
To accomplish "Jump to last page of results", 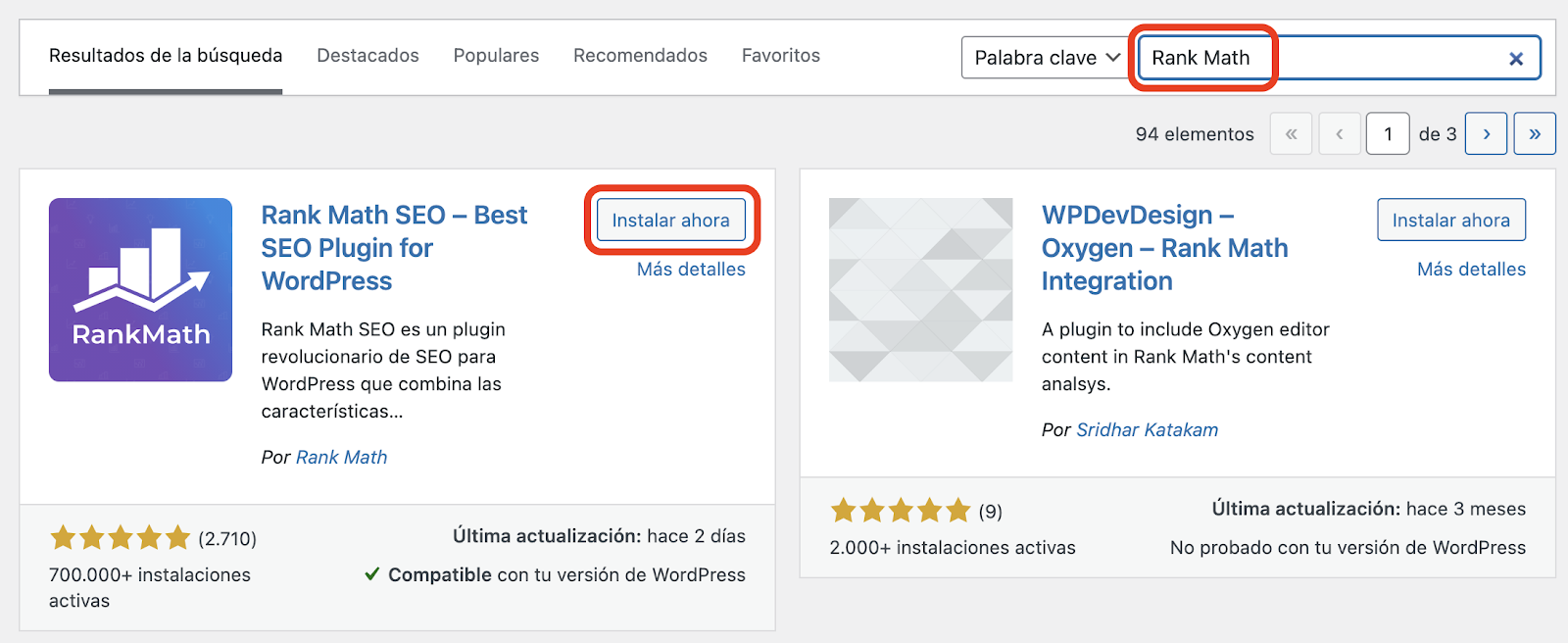I will 1535,134.
